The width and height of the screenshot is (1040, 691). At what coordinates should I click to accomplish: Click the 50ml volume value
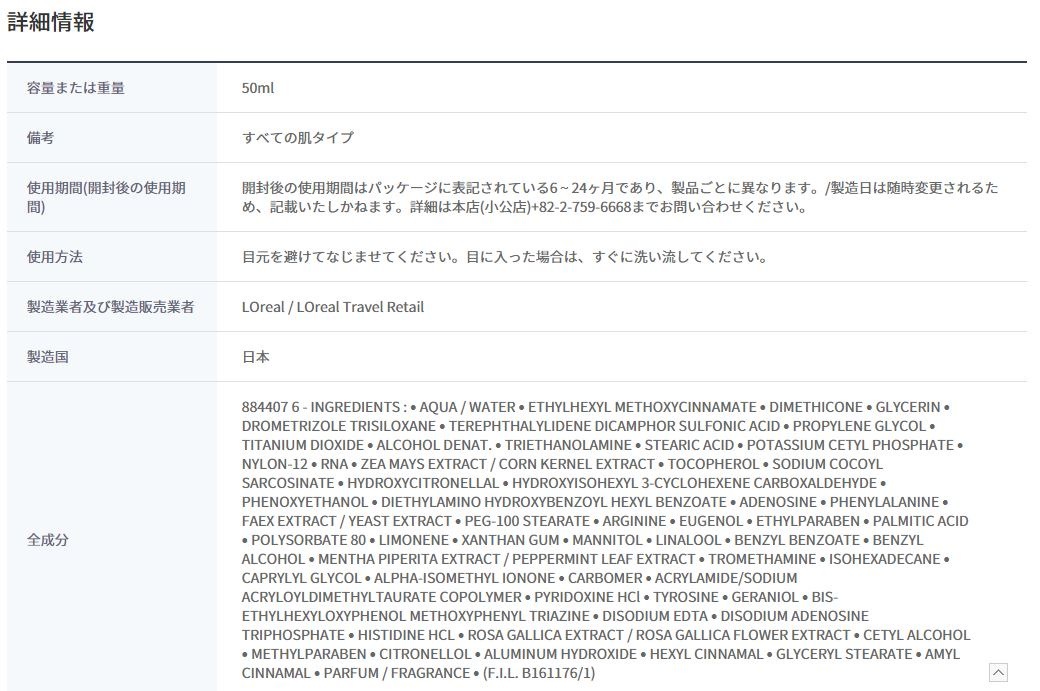[258, 88]
